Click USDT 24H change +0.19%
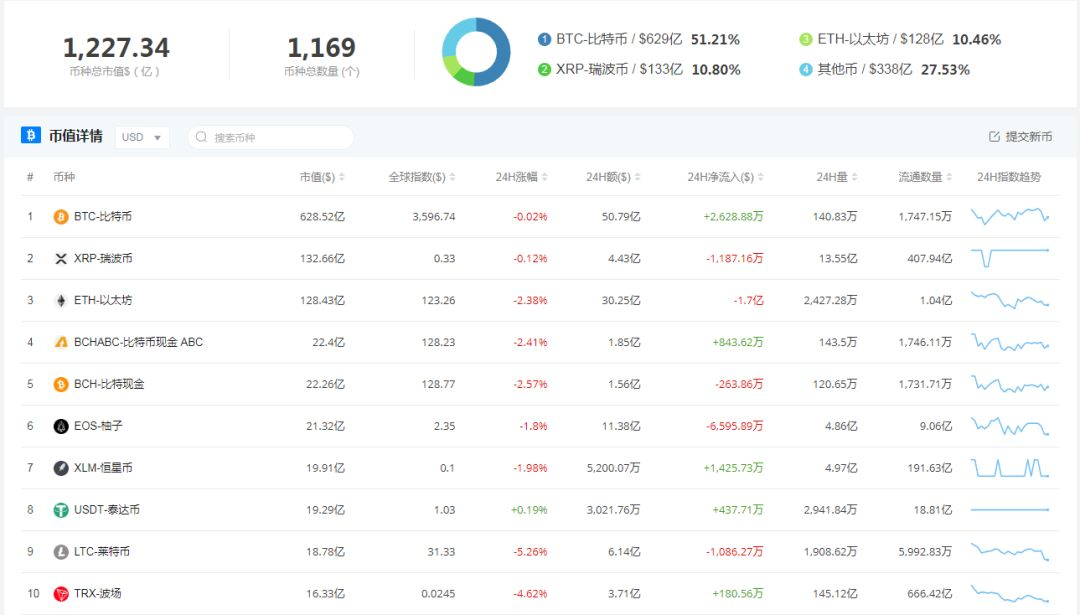 529,510
